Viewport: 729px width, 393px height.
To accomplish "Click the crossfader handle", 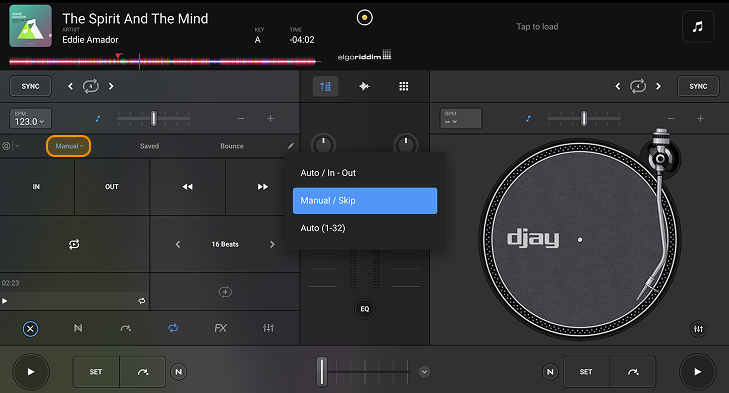I will (x=322, y=372).
